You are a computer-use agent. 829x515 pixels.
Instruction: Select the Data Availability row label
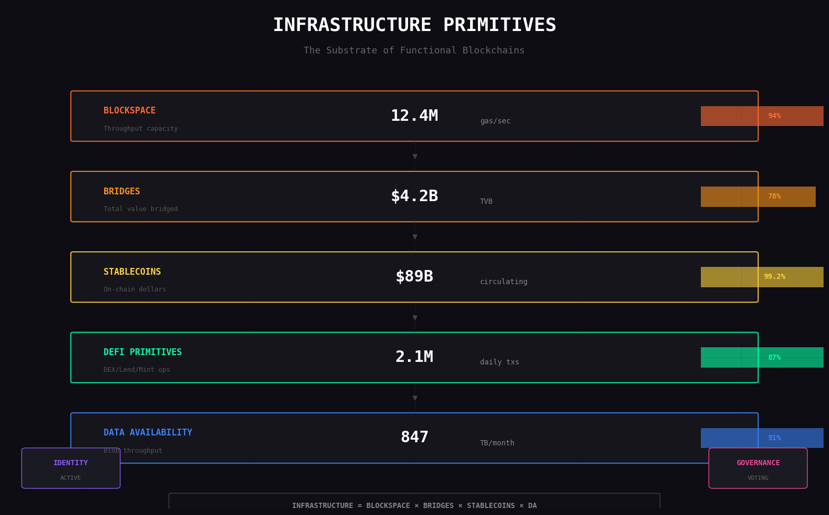(148, 433)
